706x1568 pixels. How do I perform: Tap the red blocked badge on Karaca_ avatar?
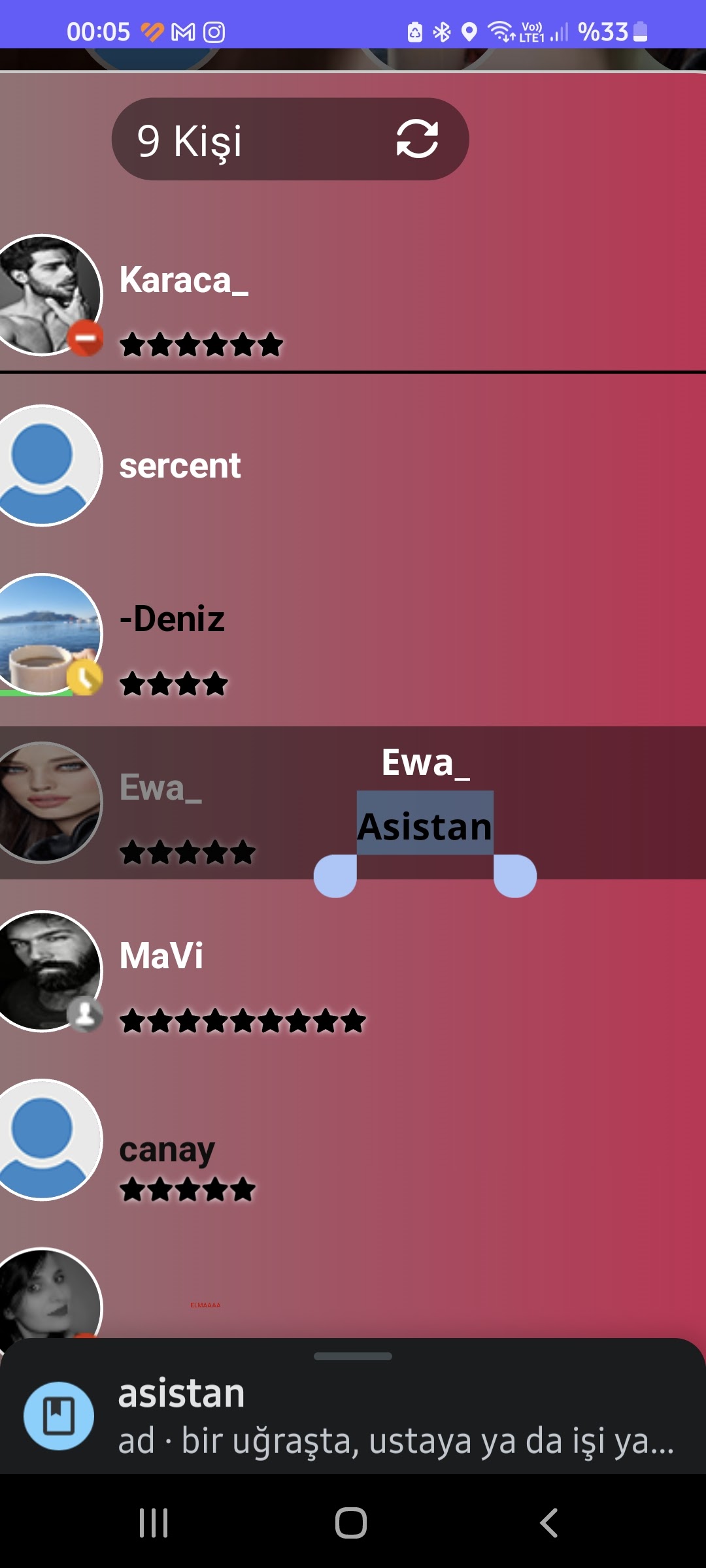(x=85, y=338)
